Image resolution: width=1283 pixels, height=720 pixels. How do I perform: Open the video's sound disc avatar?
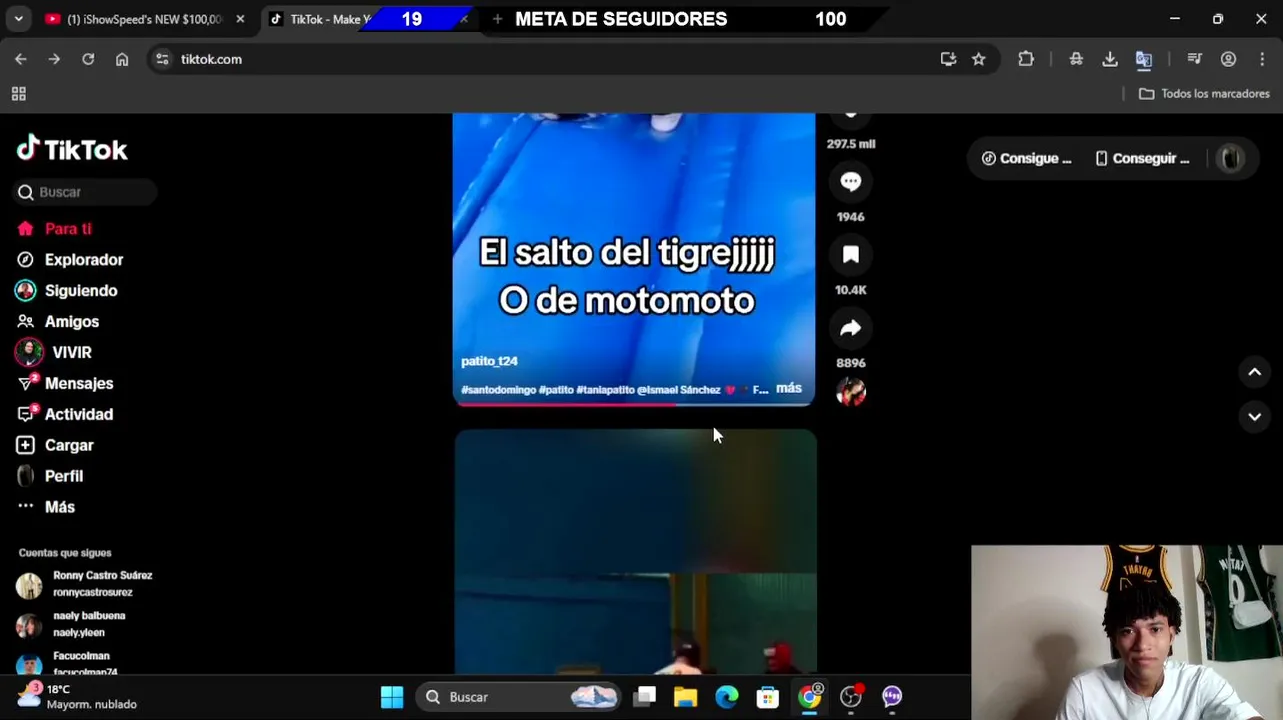[x=851, y=392]
